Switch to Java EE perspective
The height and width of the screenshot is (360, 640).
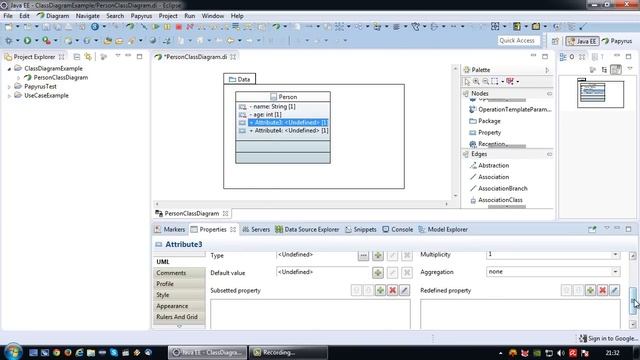coord(582,41)
